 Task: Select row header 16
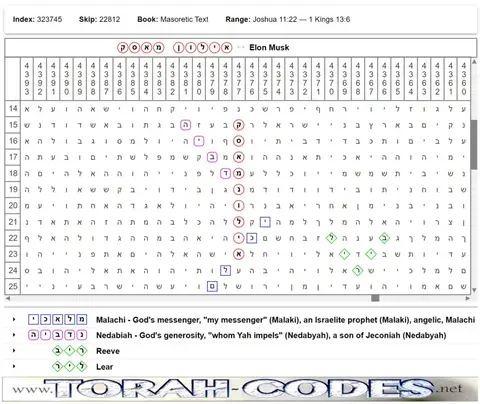(x=13, y=141)
